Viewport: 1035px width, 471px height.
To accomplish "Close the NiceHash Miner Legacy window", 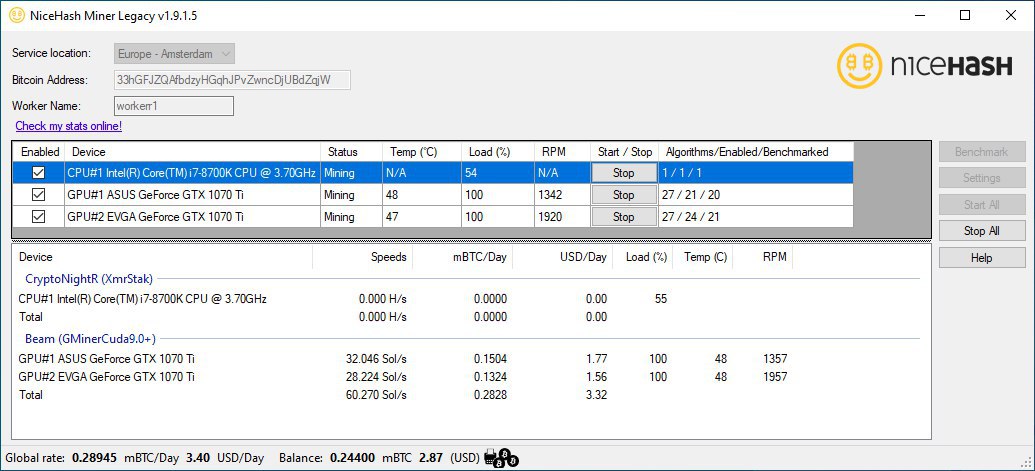I will (1011, 15).
